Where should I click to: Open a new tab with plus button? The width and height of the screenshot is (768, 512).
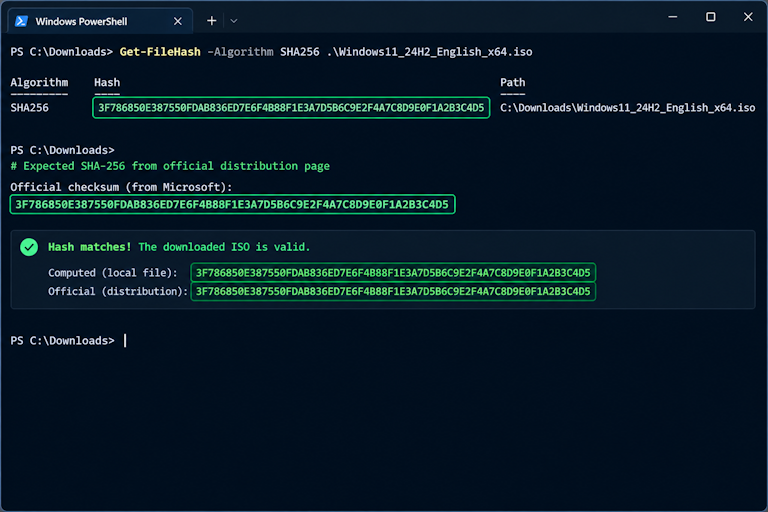[x=212, y=21]
